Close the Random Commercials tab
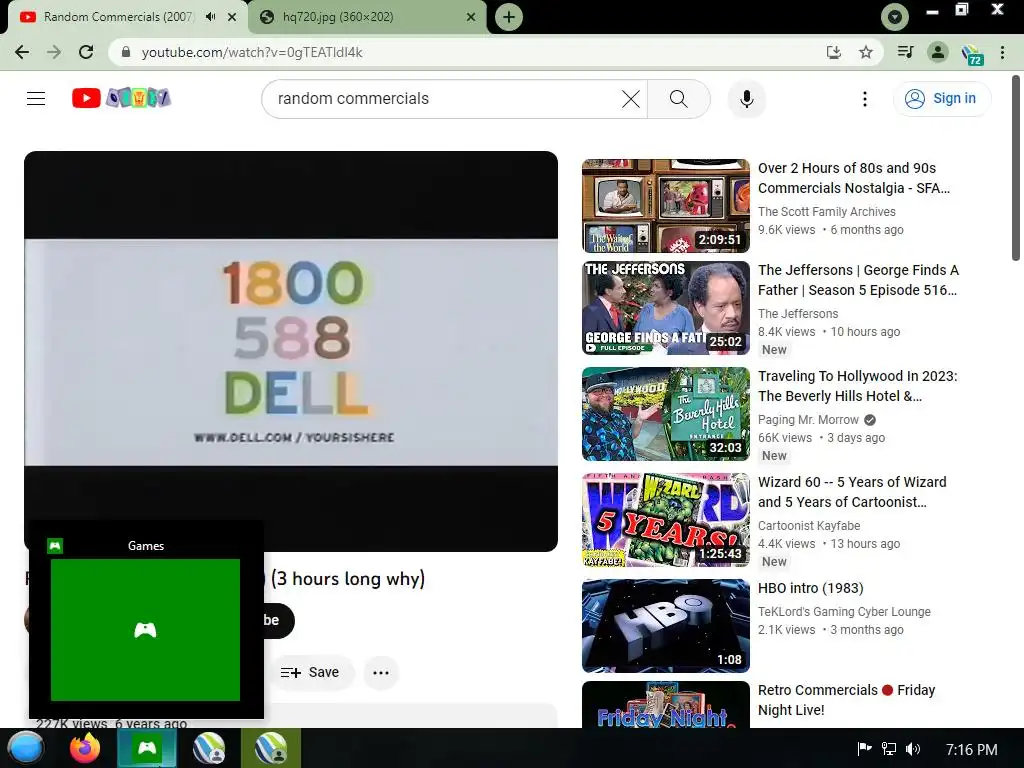The height and width of the screenshot is (768, 1024). click(232, 17)
